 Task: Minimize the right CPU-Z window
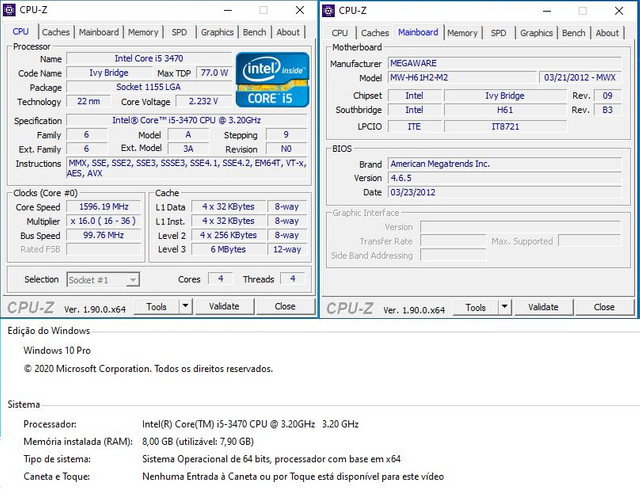(547, 11)
